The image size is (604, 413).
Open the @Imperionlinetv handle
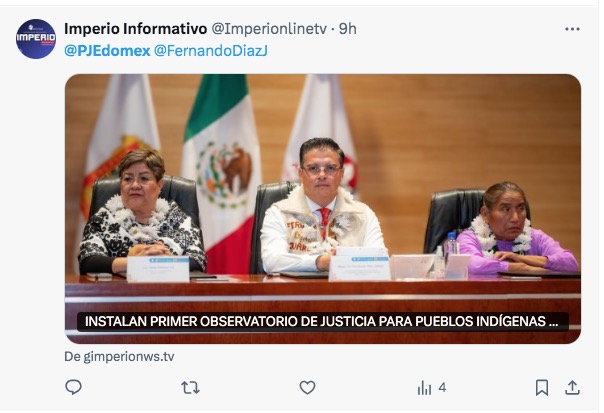click(269, 29)
